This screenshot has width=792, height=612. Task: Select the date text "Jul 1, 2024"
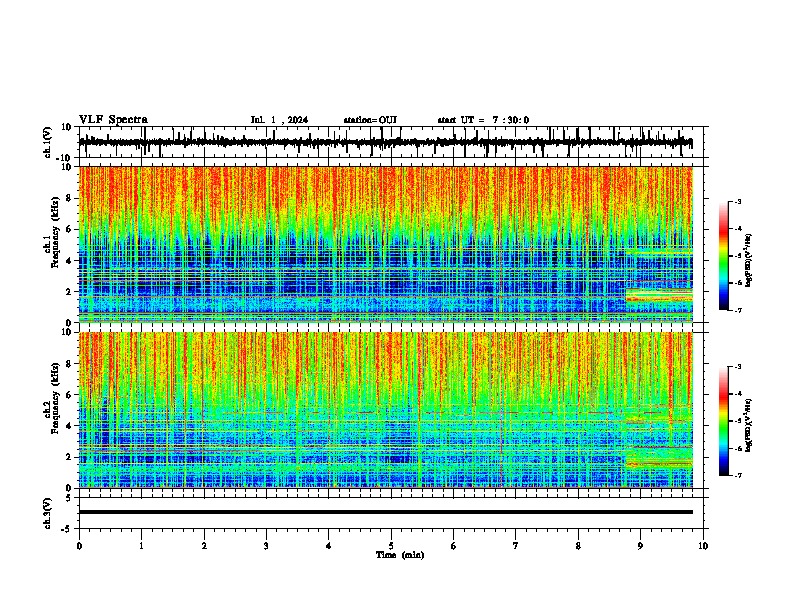pyautogui.click(x=279, y=120)
